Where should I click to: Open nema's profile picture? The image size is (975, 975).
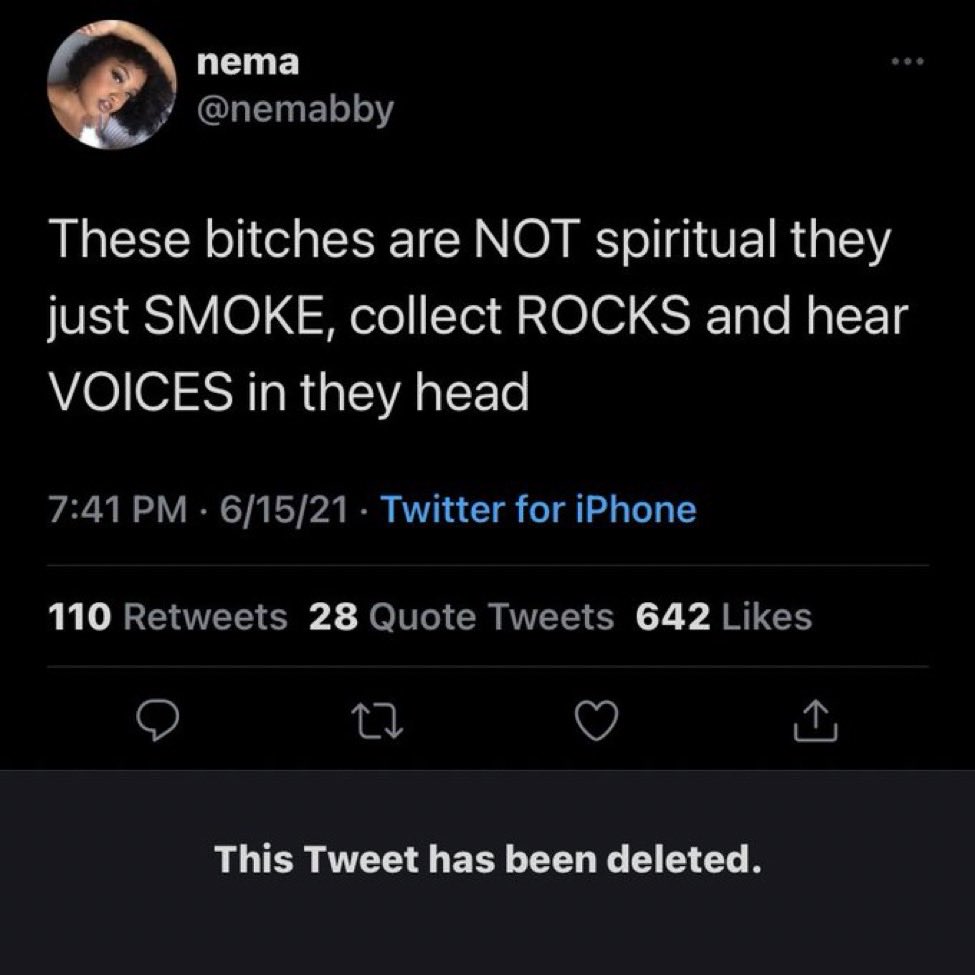click(112, 85)
